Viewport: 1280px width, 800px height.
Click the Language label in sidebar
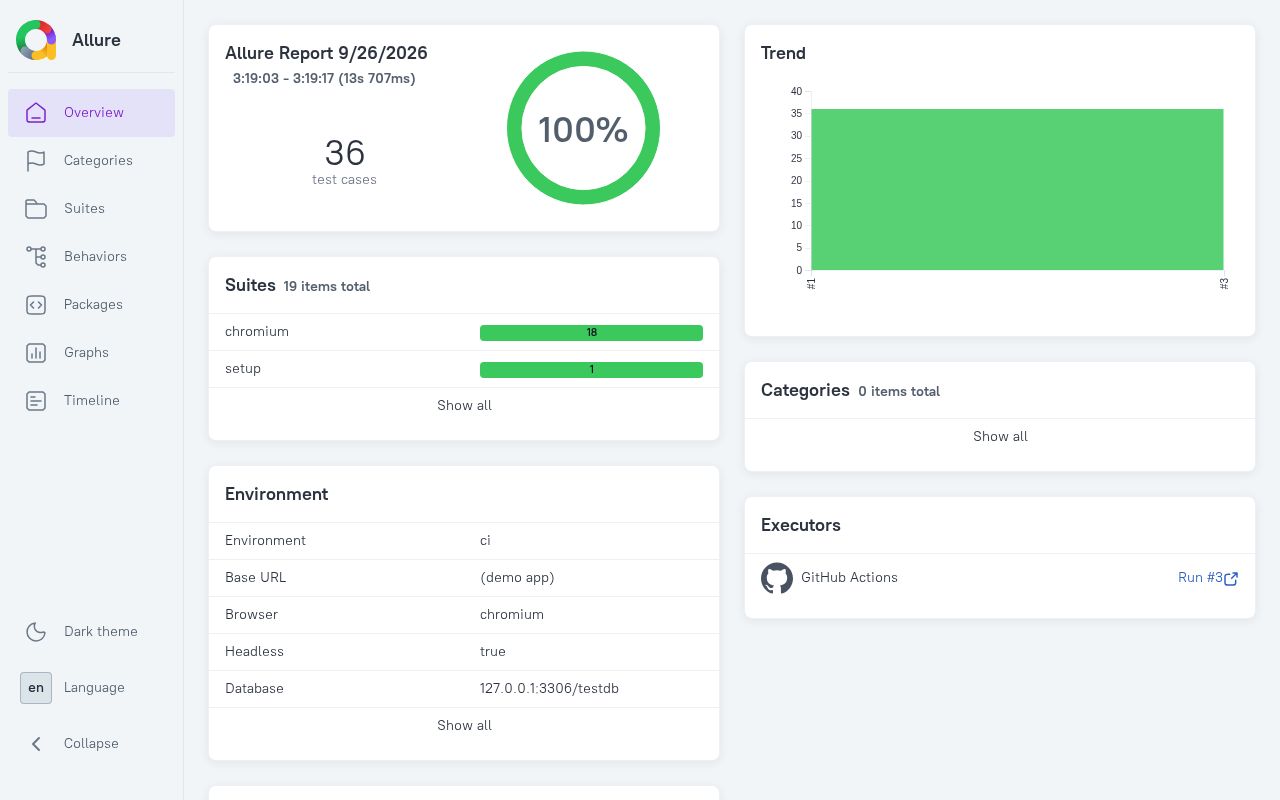(94, 688)
